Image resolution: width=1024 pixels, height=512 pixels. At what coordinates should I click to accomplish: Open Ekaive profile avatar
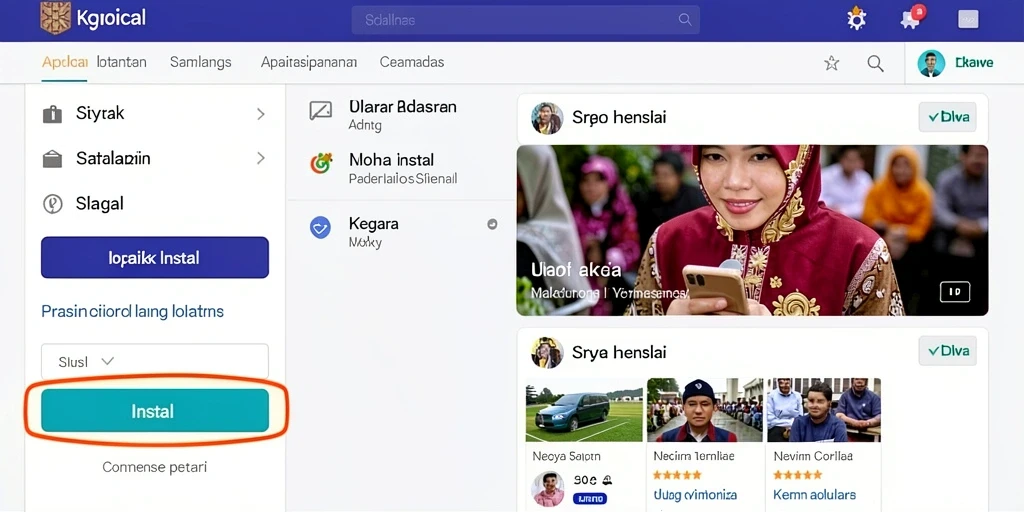(x=931, y=63)
